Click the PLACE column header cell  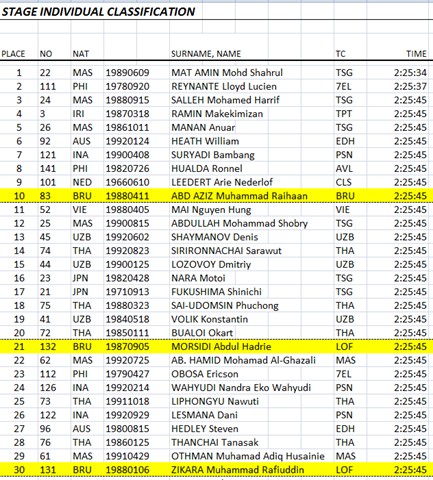point(13,54)
